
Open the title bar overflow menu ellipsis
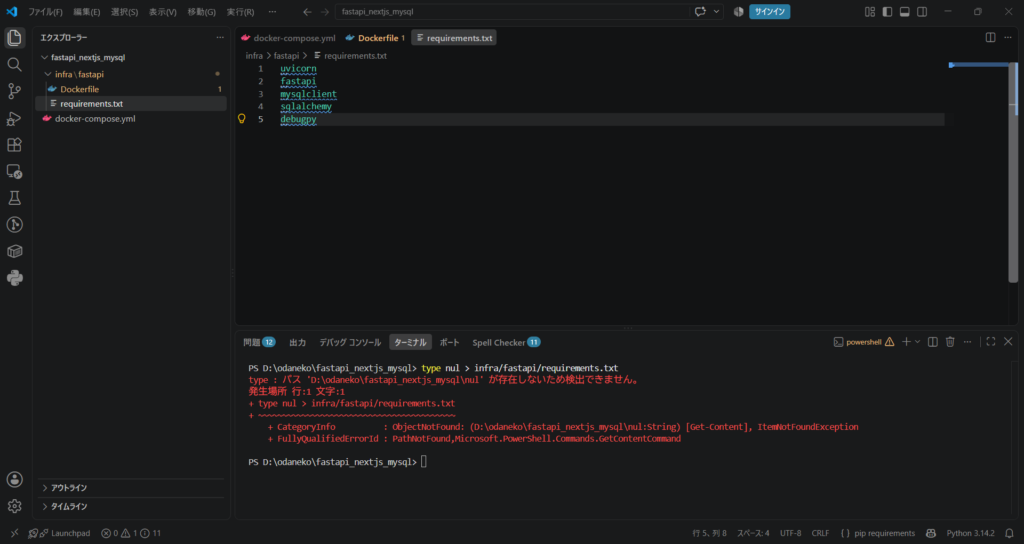(x=272, y=12)
